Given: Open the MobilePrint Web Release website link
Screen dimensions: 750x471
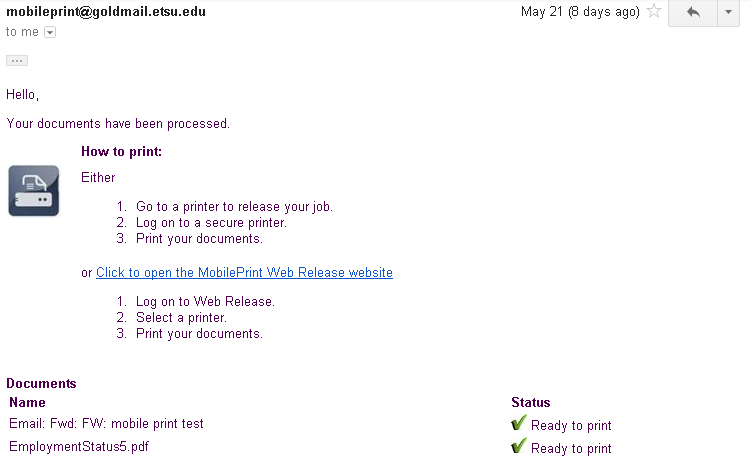Looking at the screenshot, I should (x=244, y=273).
